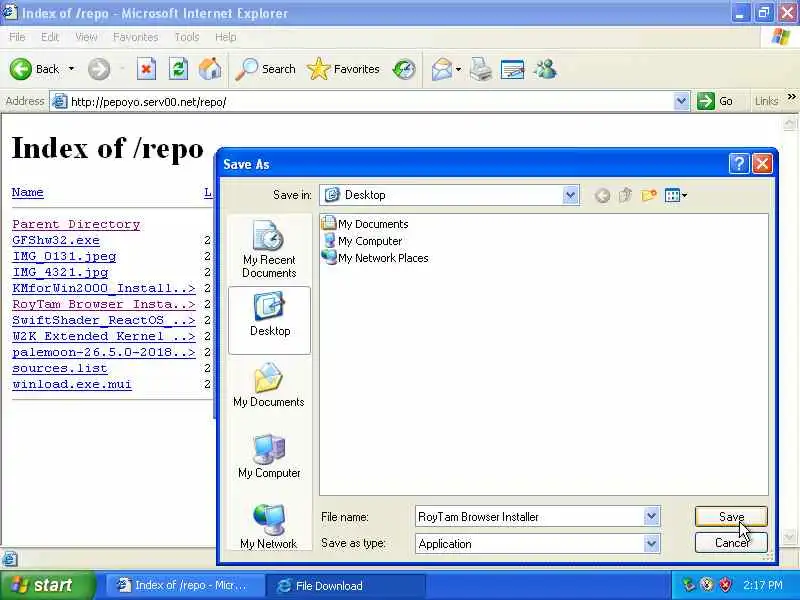Expand the Save in Desktop dropdown

(570, 195)
